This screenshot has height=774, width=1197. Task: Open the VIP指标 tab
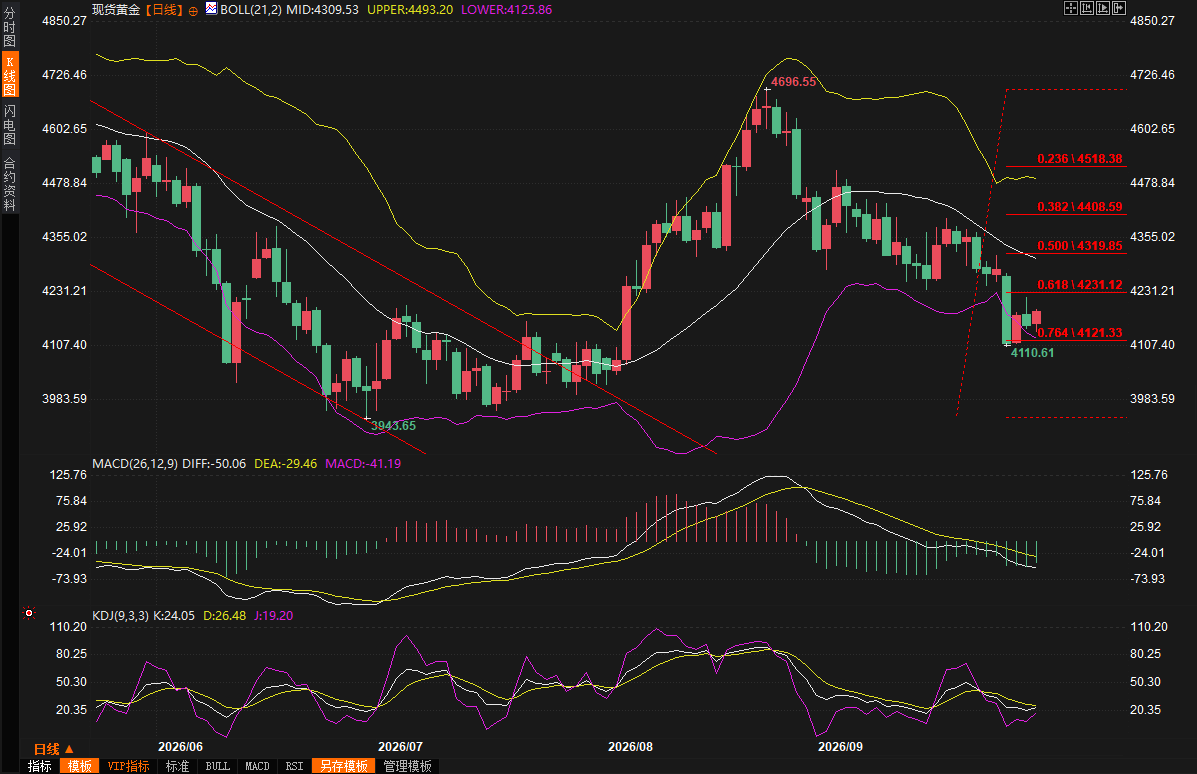(128, 766)
